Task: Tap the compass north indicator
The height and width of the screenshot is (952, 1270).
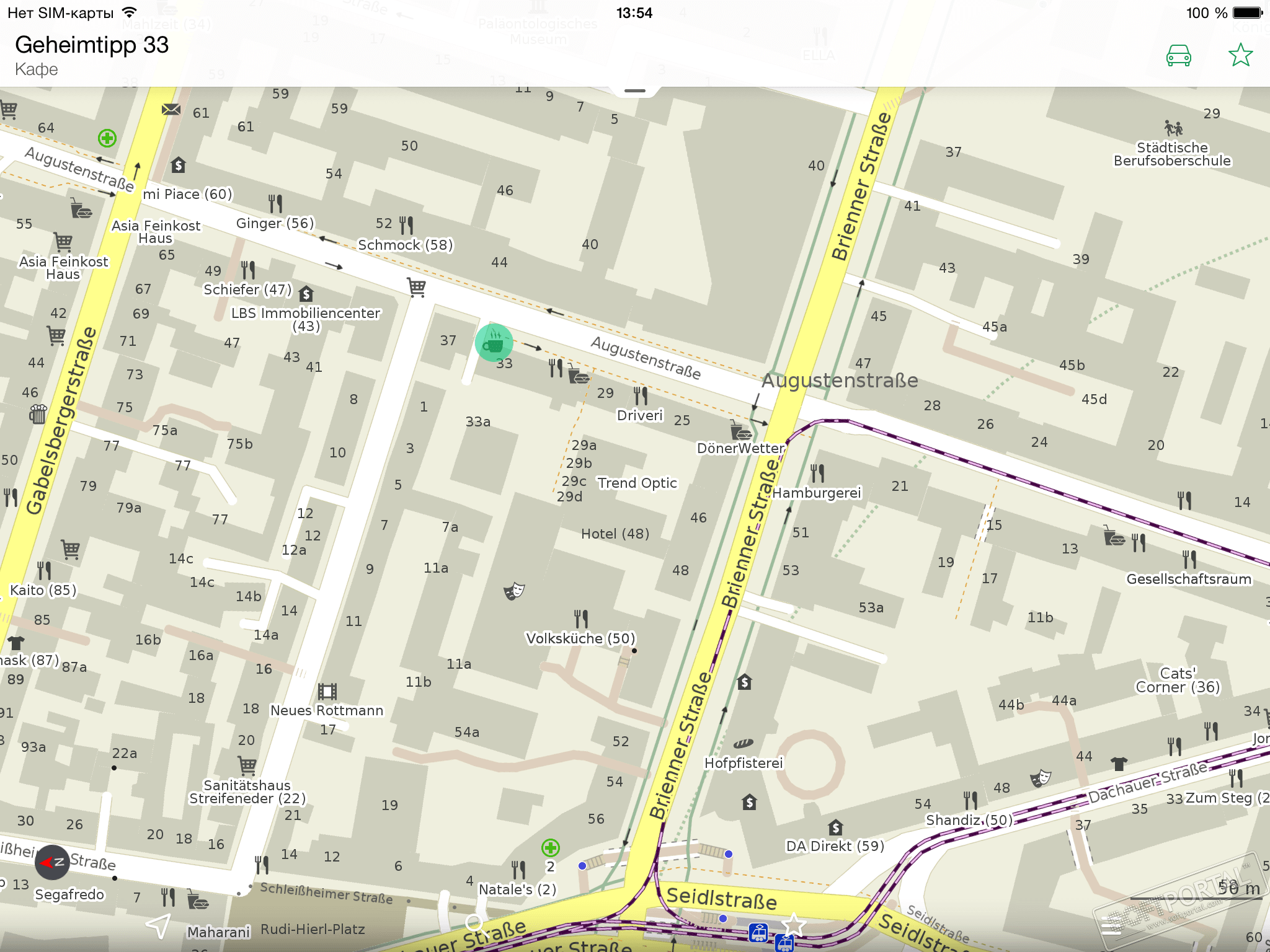Action: click(52, 862)
